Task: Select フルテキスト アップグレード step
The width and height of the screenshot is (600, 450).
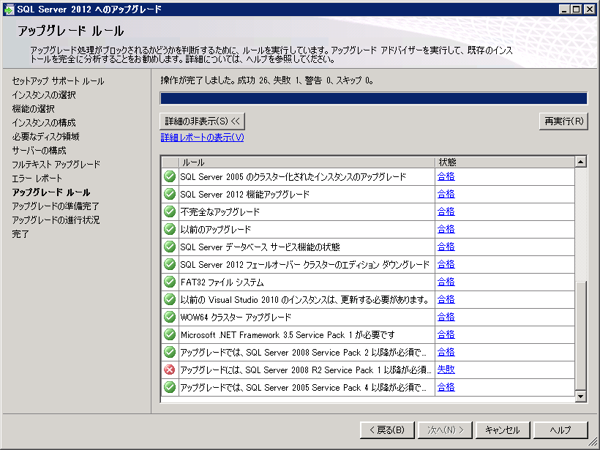Action: (56, 164)
